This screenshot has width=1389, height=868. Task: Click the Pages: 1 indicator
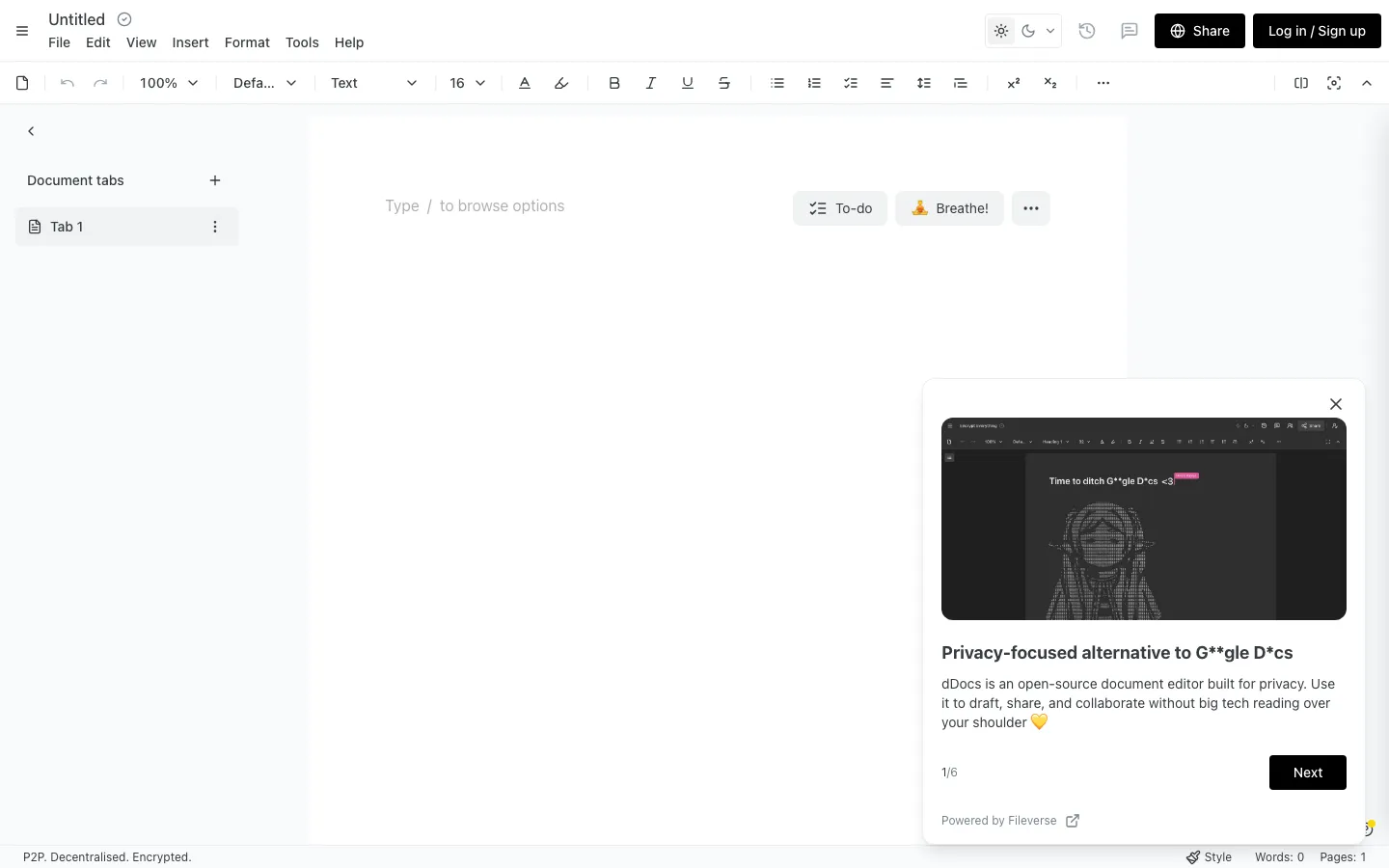click(1343, 857)
